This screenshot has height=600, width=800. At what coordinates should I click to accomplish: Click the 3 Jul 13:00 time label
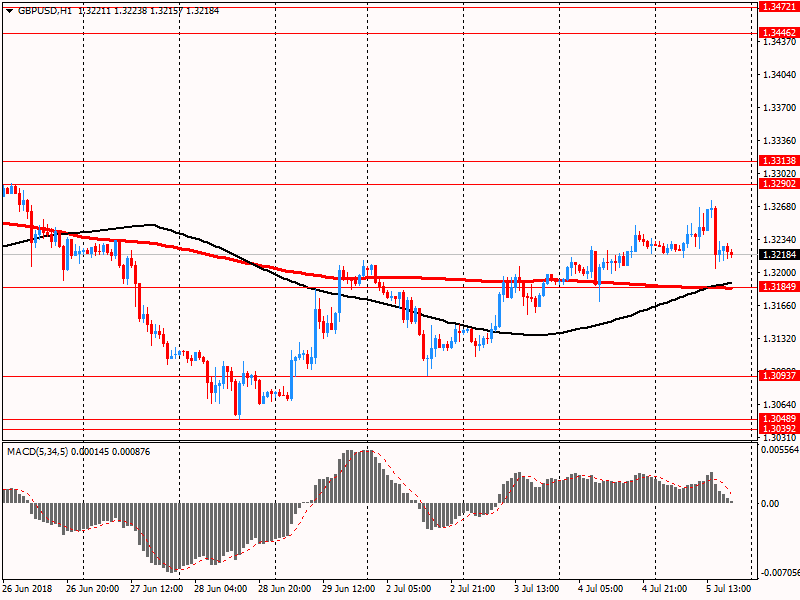pos(536,589)
